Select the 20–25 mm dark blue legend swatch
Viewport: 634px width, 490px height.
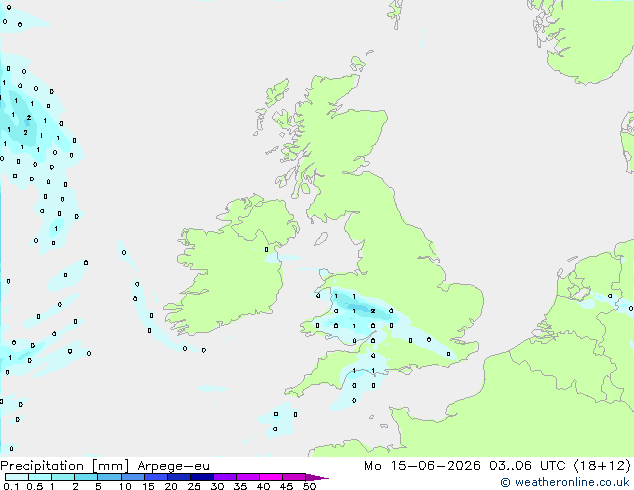178,477
